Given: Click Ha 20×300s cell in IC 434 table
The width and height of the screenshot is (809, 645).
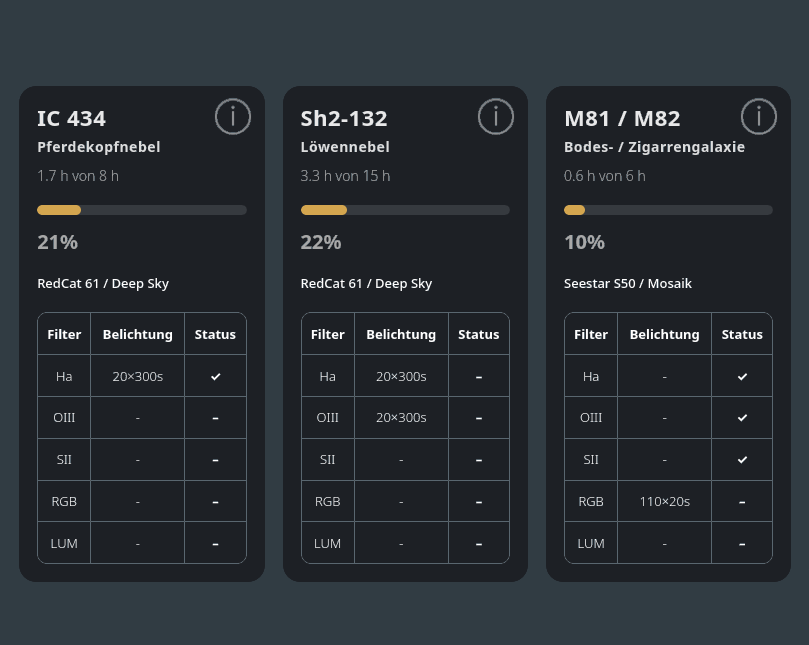Looking at the screenshot, I should [138, 377].
